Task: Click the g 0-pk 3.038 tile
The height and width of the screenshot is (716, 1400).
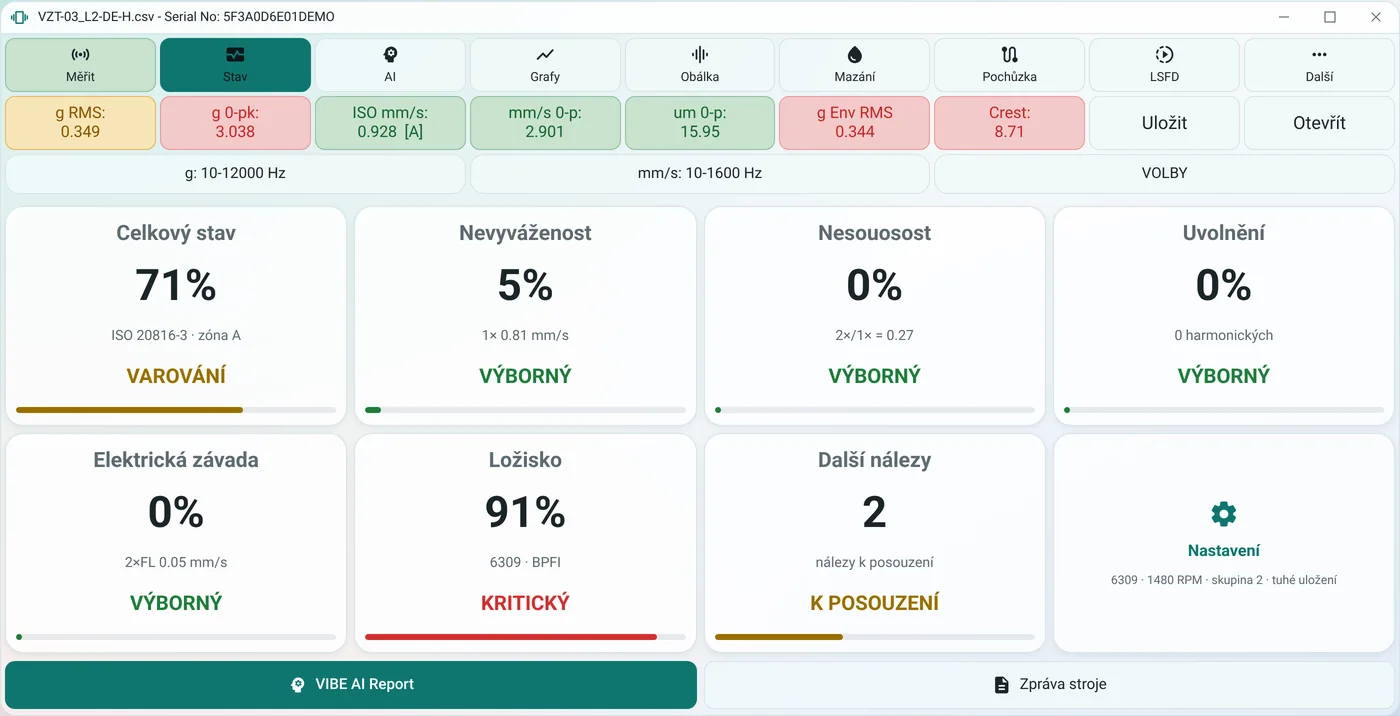Action: click(x=235, y=123)
